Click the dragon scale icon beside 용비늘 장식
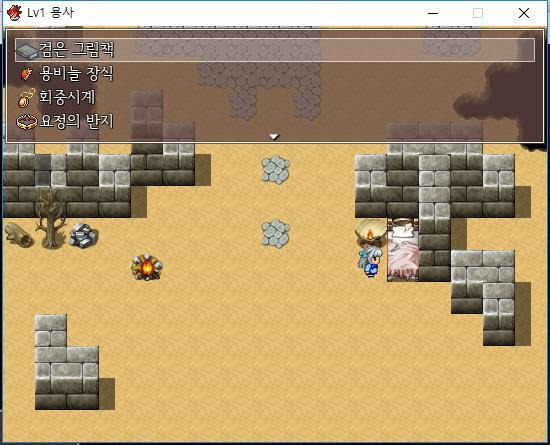This screenshot has height=445, width=550. (27, 74)
